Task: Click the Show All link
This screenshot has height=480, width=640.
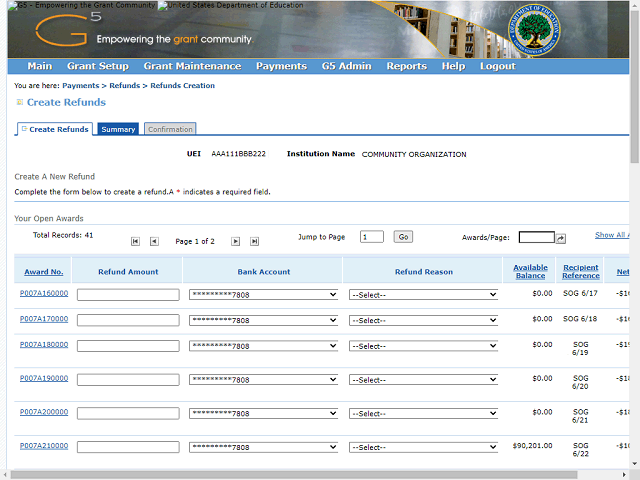Action: pos(611,235)
